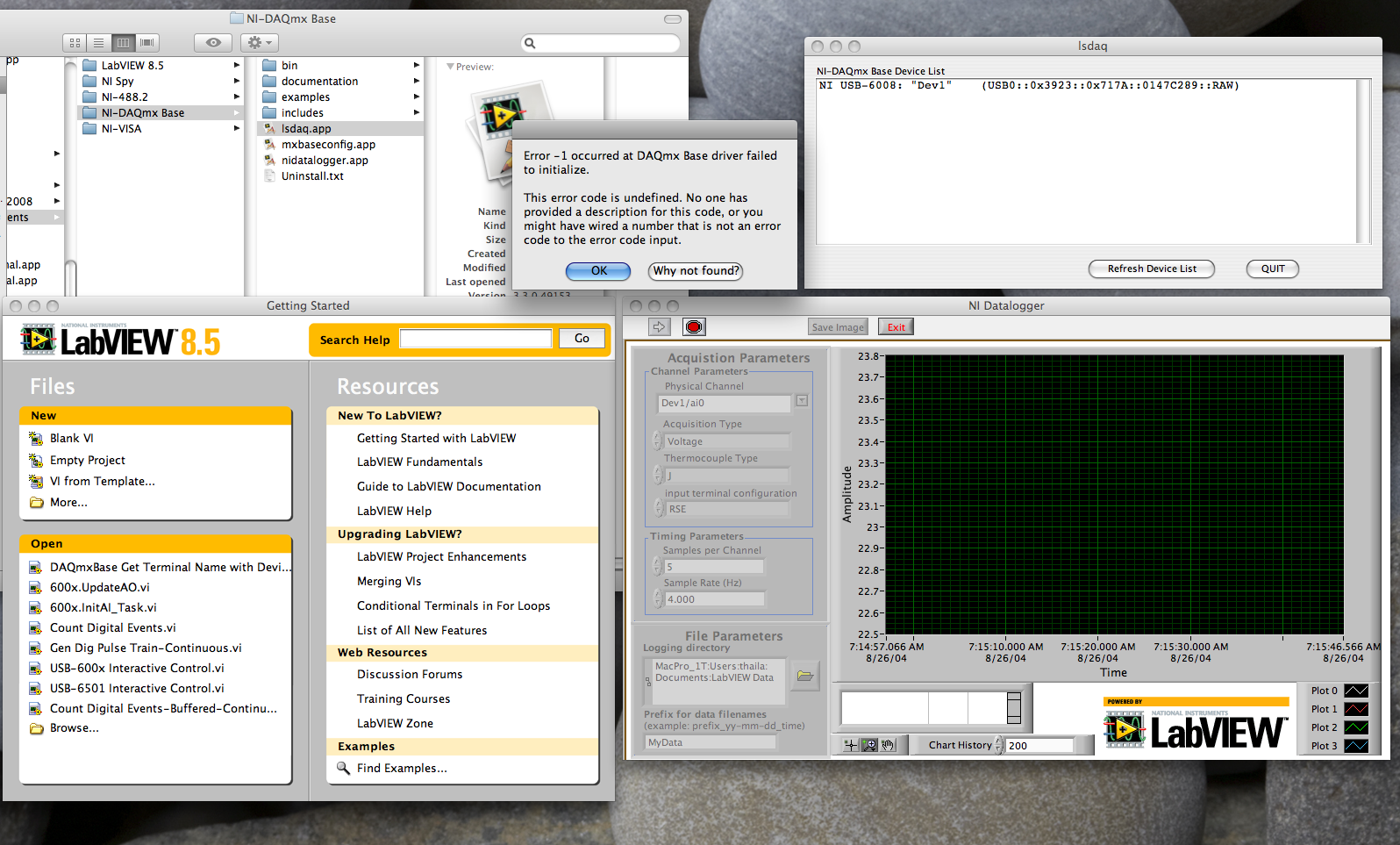Collapse the Preview disclosure triangle in Finder
Screen dimensions: 1400x845
[x=450, y=67]
